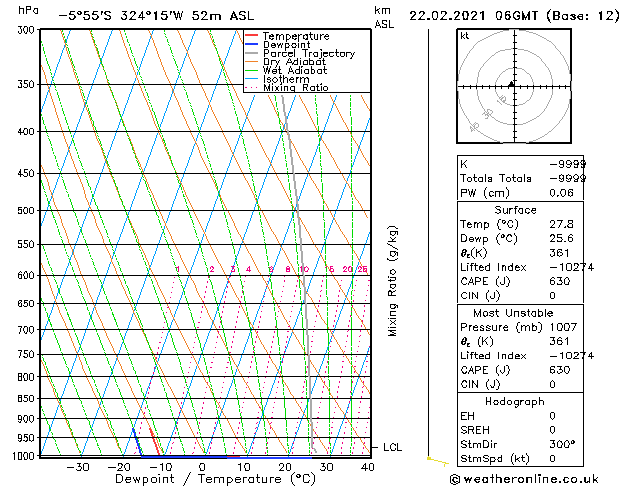629x486 pixels.
Task: Click the 'Dewpoint / Temperature (°C)' axis label
Action: [215, 479]
